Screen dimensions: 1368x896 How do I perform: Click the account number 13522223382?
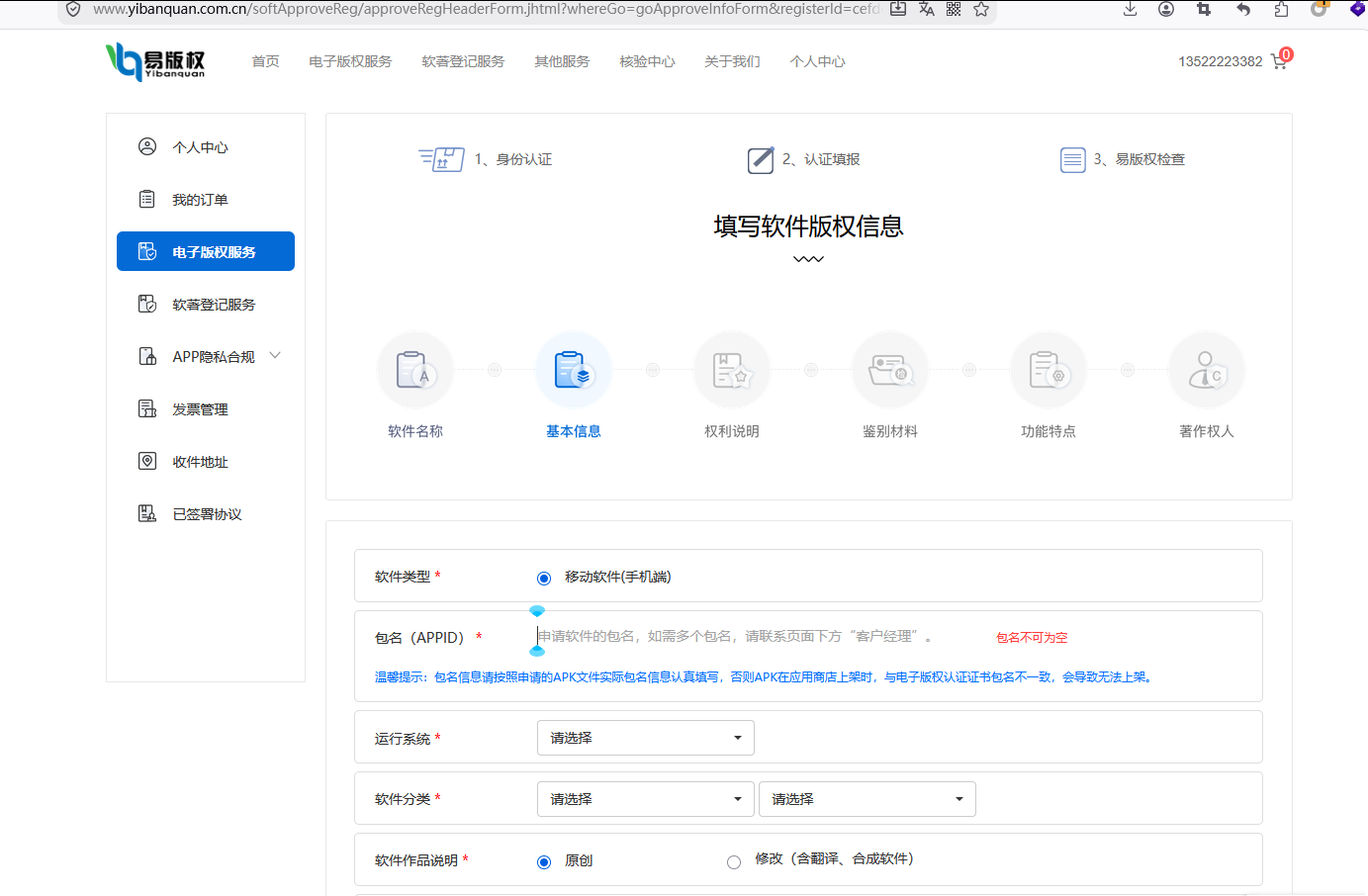click(1220, 61)
